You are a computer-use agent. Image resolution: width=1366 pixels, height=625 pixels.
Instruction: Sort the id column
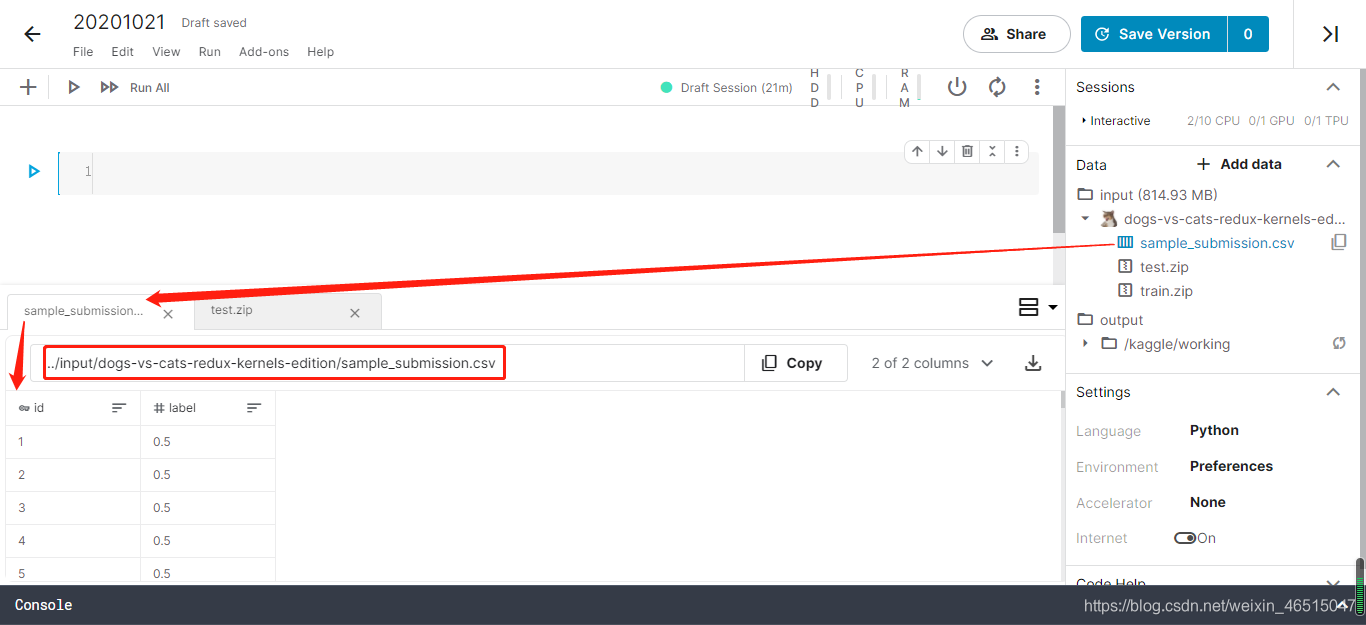[119, 408]
